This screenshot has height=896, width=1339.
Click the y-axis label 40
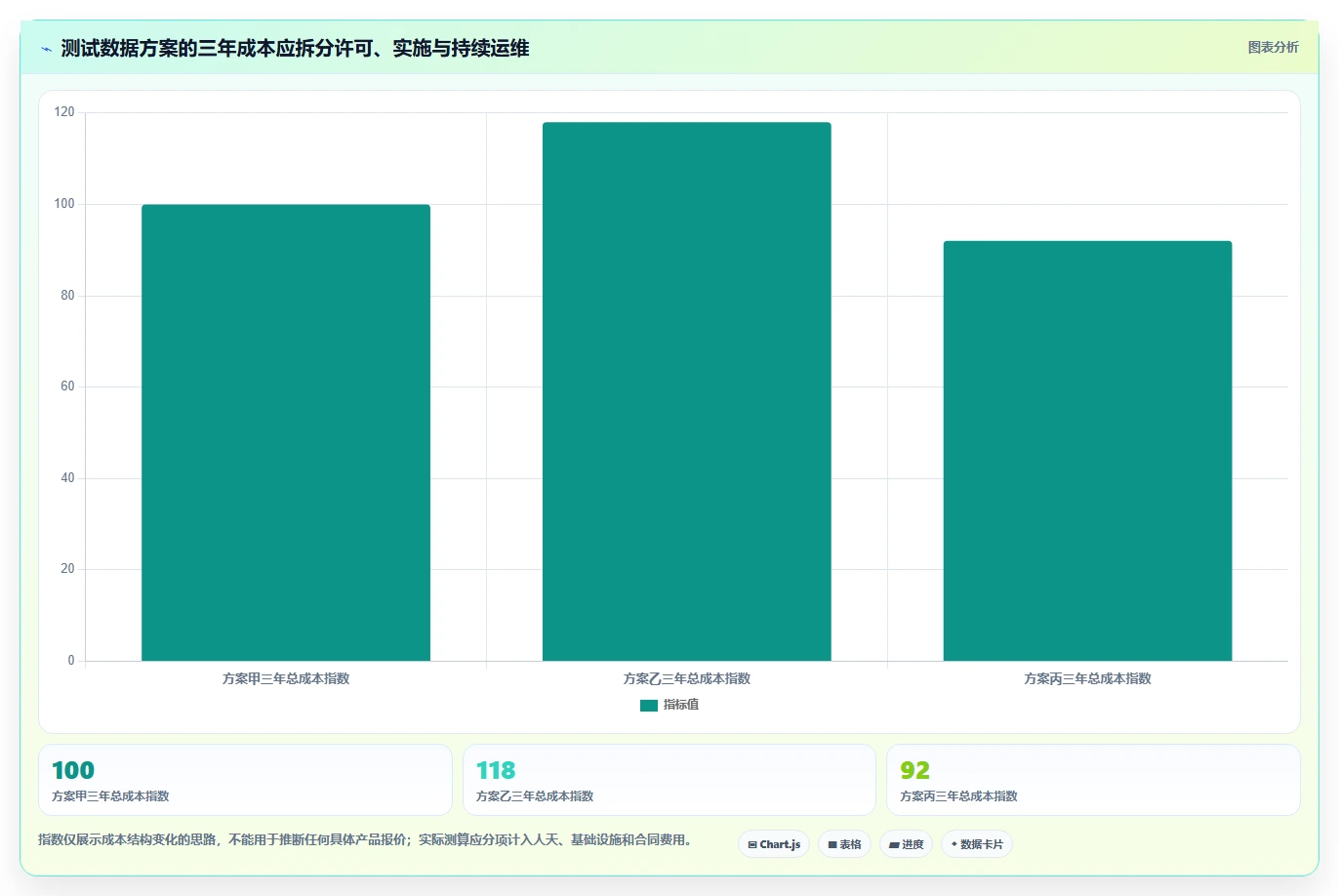click(67, 478)
